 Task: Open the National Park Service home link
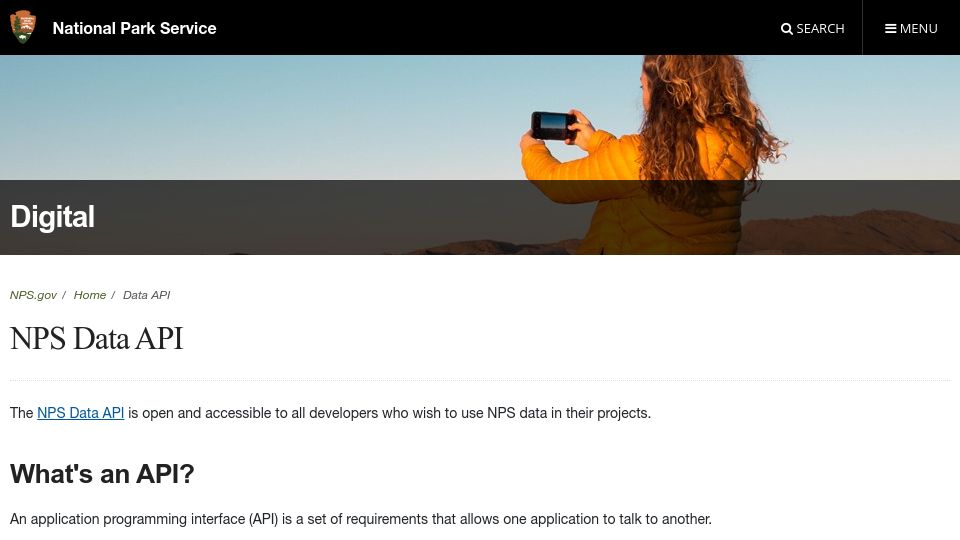click(134, 28)
